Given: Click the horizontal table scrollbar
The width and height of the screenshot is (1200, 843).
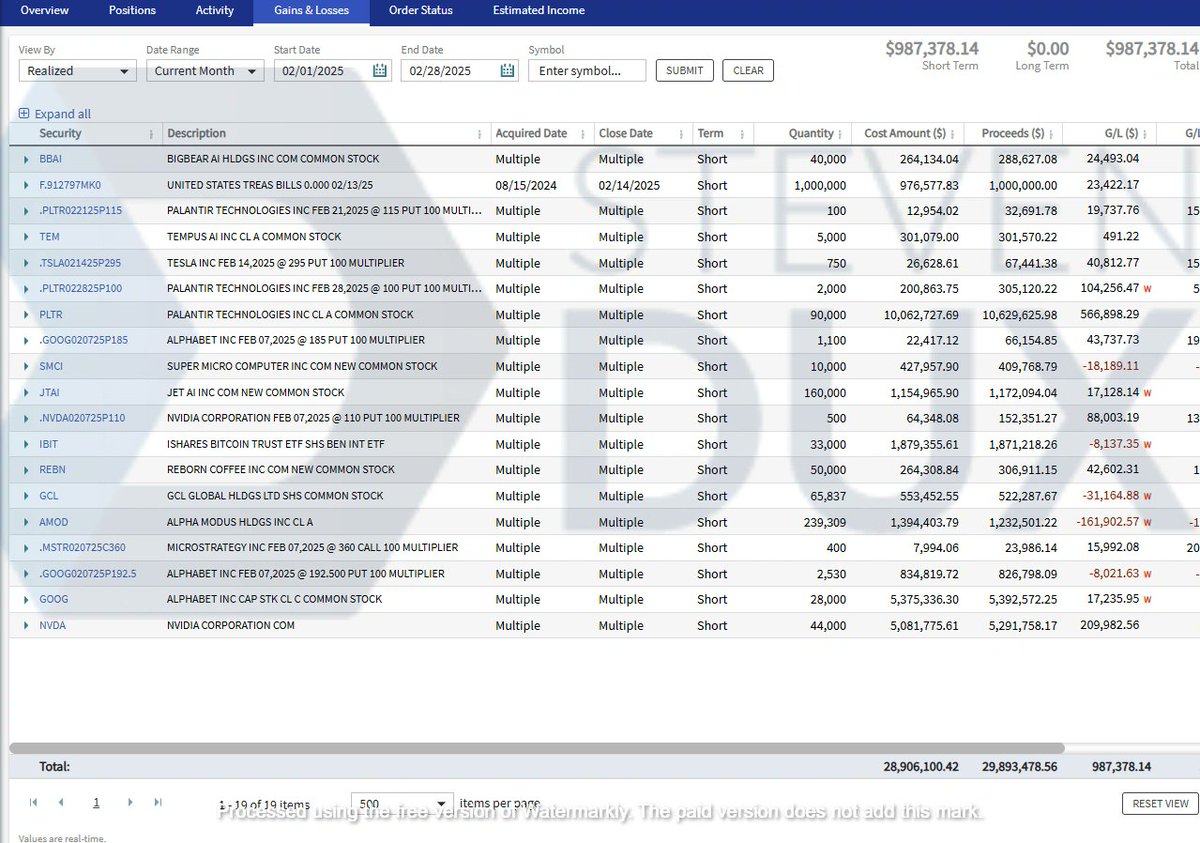Looking at the screenshot, I should [x=537, y=748].
